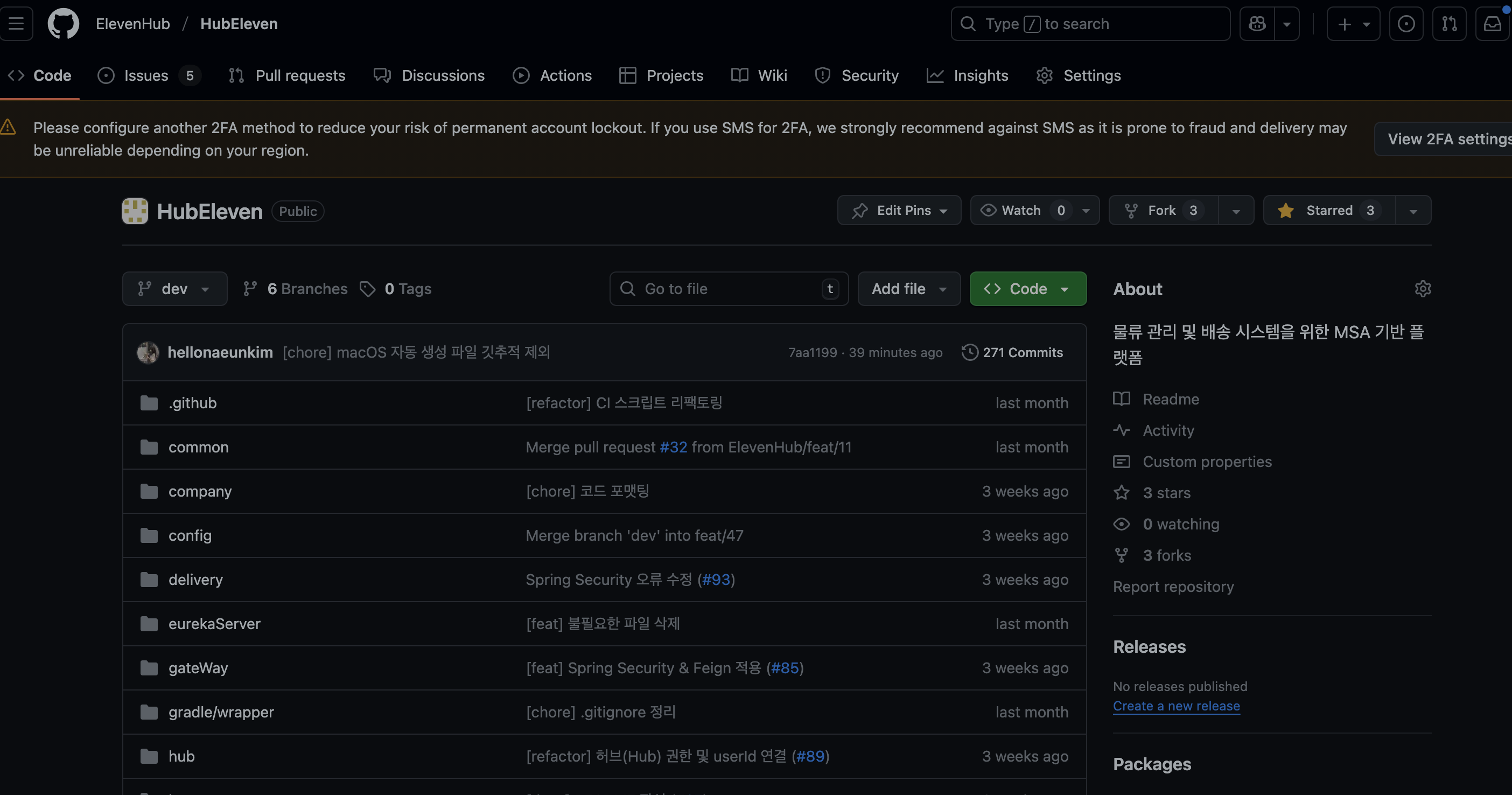
Task: View the 0 Tags link
Action: [396, 288]
